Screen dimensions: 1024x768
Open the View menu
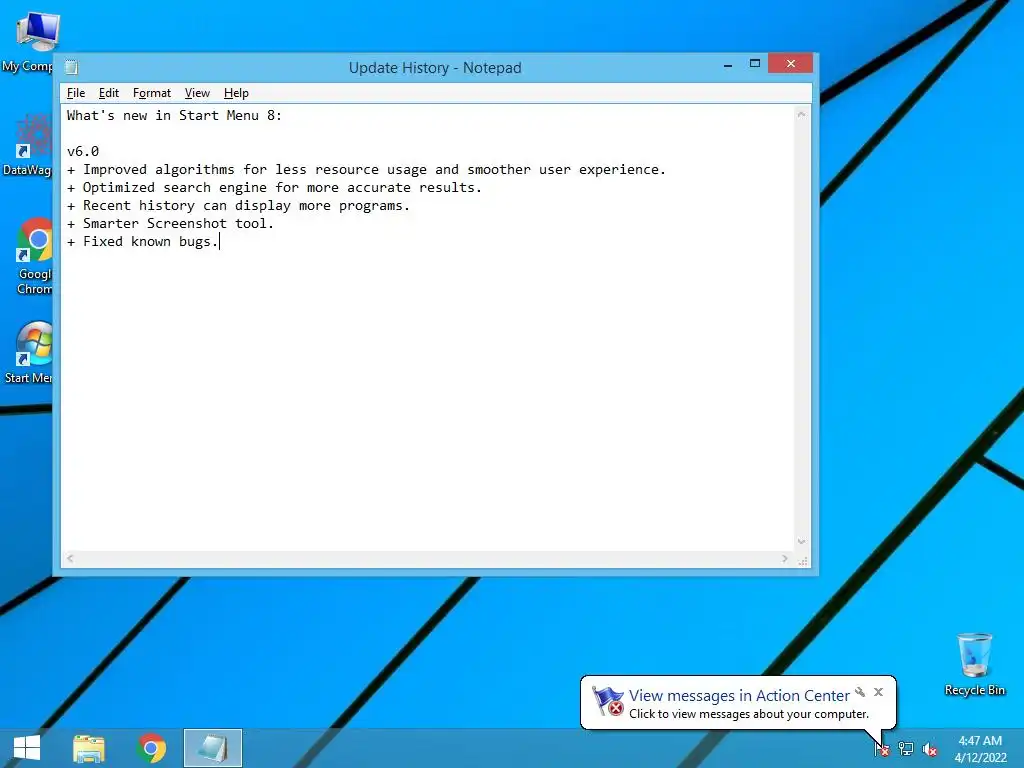(x=197, y=93)
